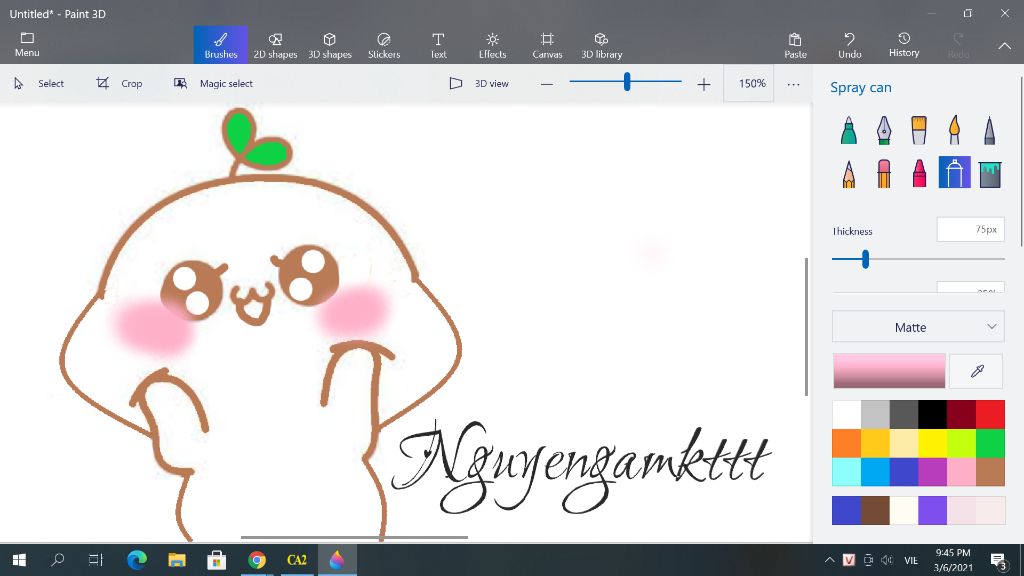The width and height of the screenshot is (1024, 576).
Task: Select the Crayon brush
Action: [x=919, y=173]
